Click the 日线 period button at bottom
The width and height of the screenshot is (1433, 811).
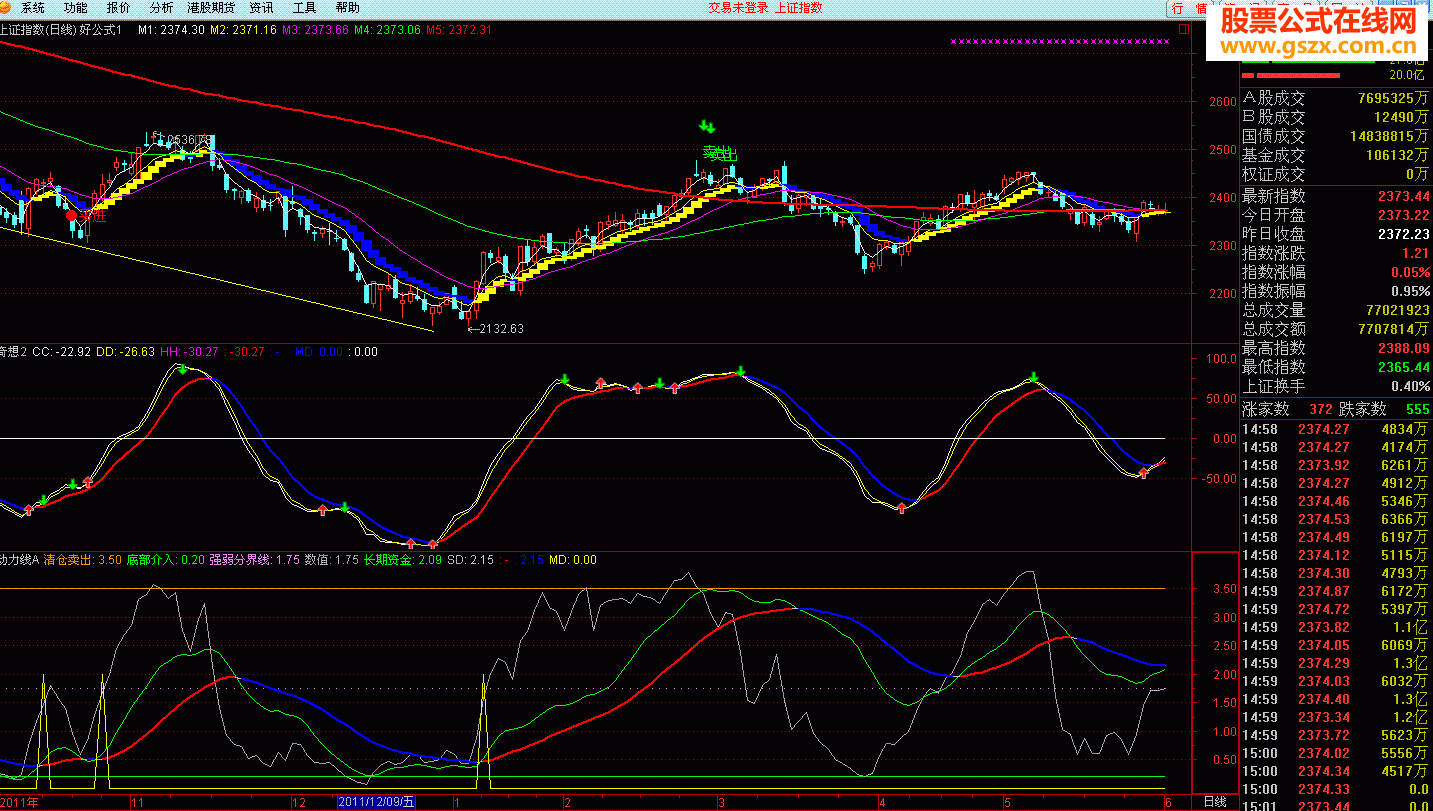tap(1214, 802)
